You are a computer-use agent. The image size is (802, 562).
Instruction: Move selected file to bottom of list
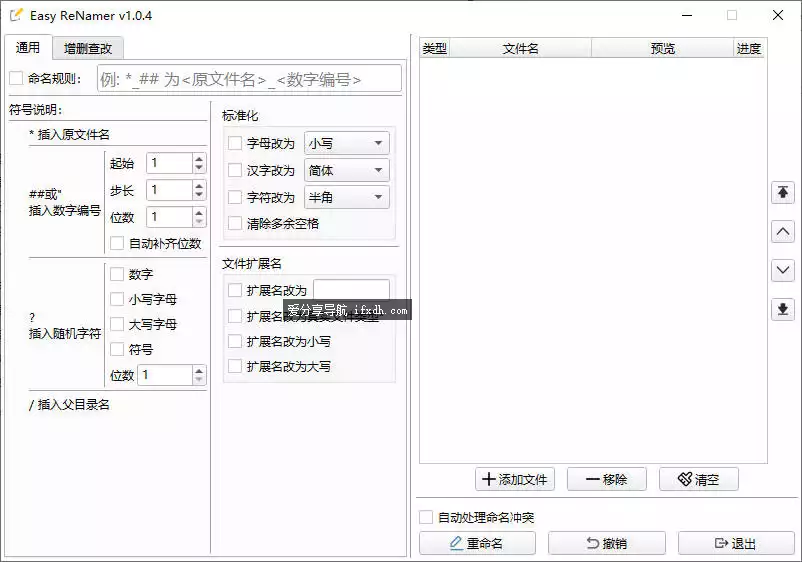[x=783, y=309]
